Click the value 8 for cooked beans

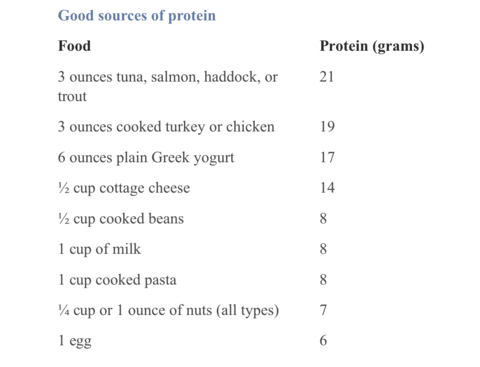[323, 219]
